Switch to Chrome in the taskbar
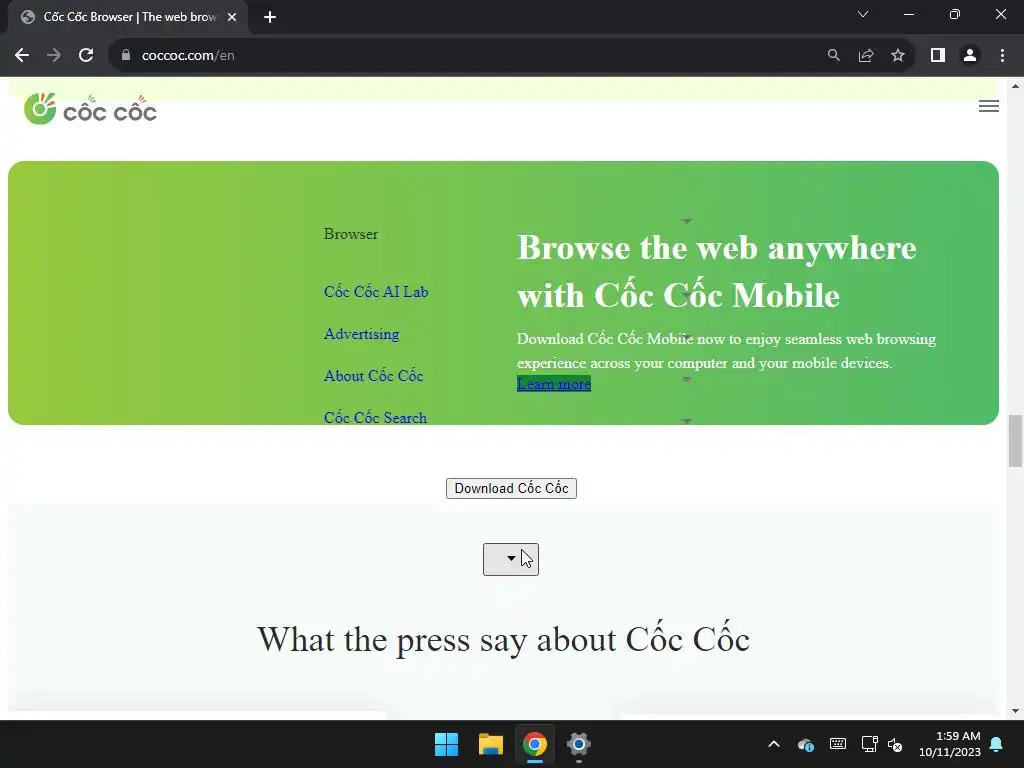 pyautogui.click(x=534, y=744)
